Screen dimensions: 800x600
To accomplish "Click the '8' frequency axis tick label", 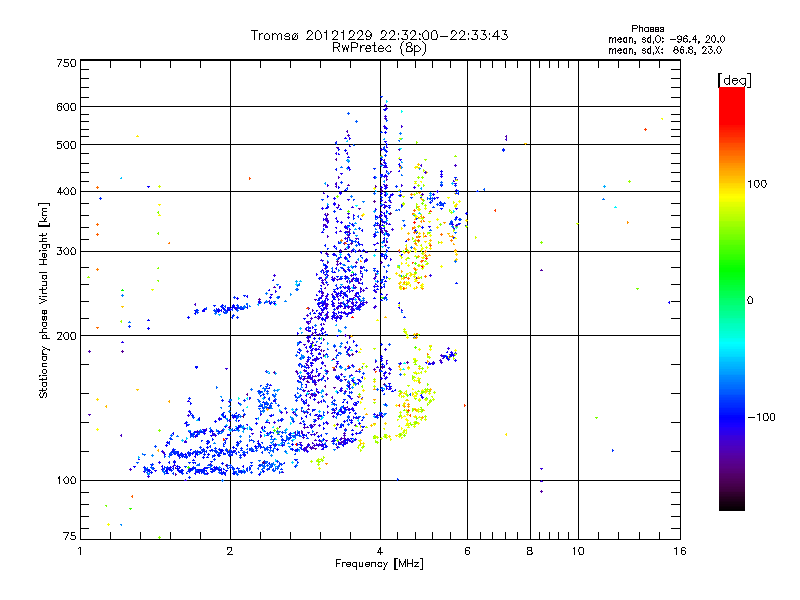I will click(530, 551).
